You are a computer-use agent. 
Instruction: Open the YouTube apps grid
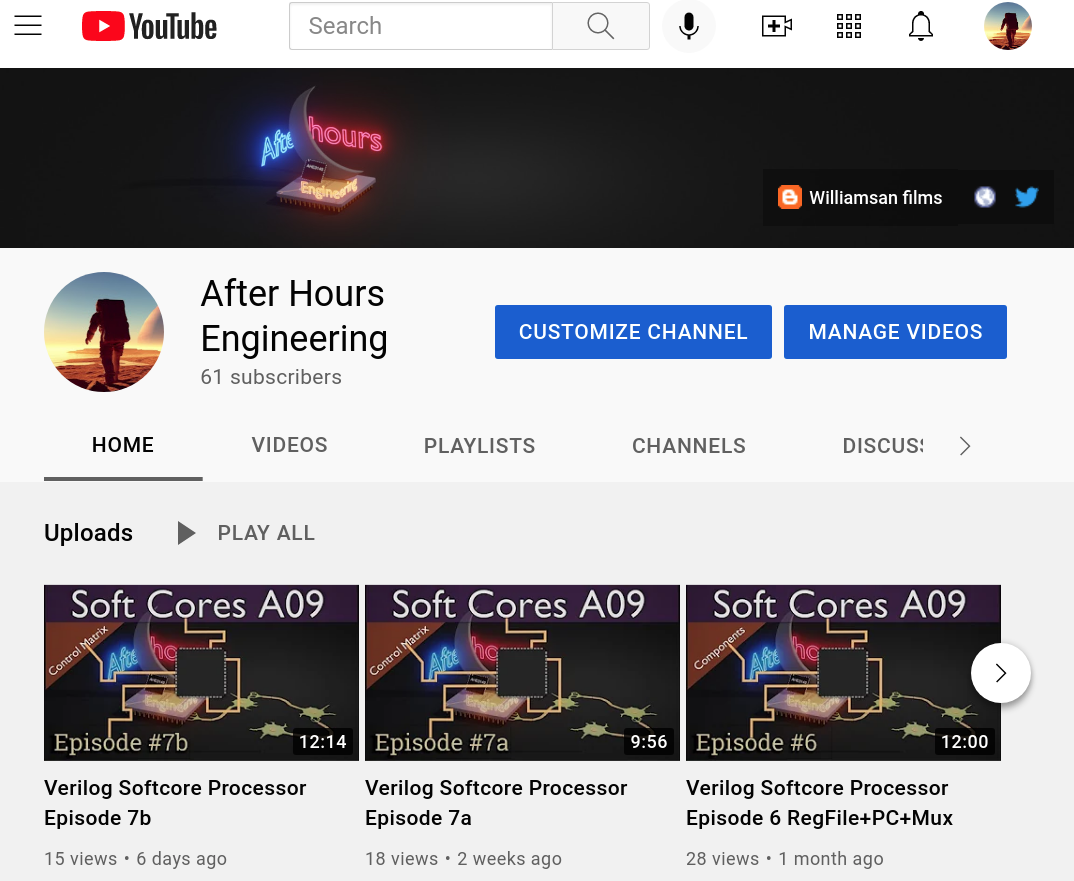[849, 26]
